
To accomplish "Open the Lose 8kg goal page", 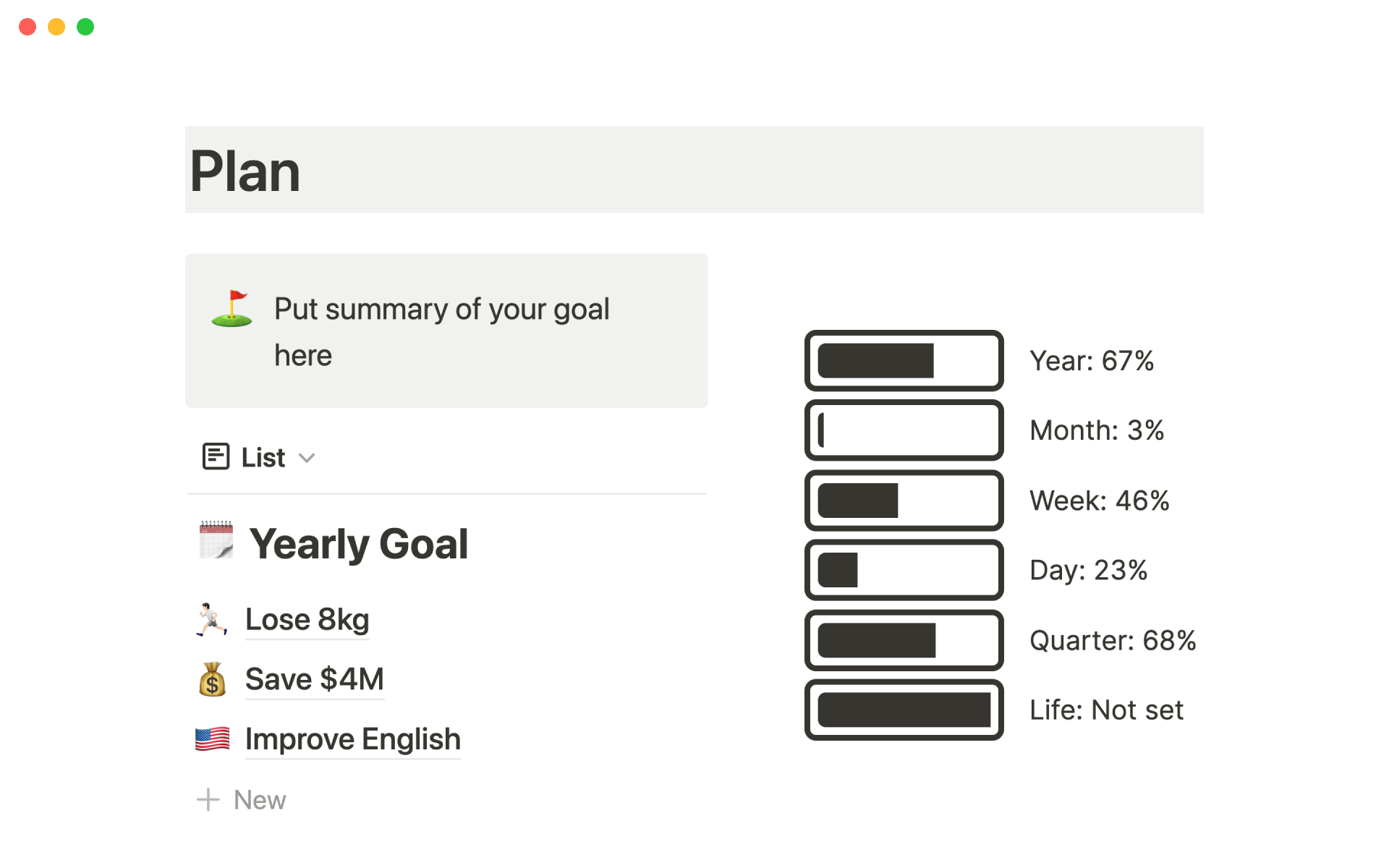I will 307,620.
